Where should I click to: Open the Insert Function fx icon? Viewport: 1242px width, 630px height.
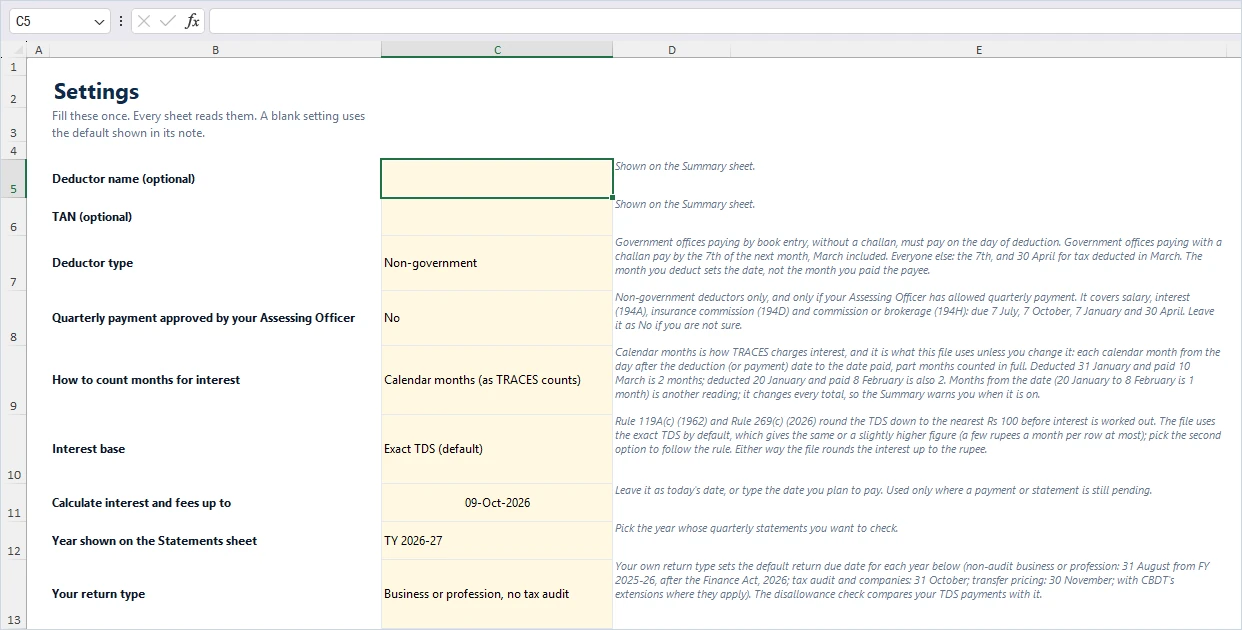pos(192,21)
